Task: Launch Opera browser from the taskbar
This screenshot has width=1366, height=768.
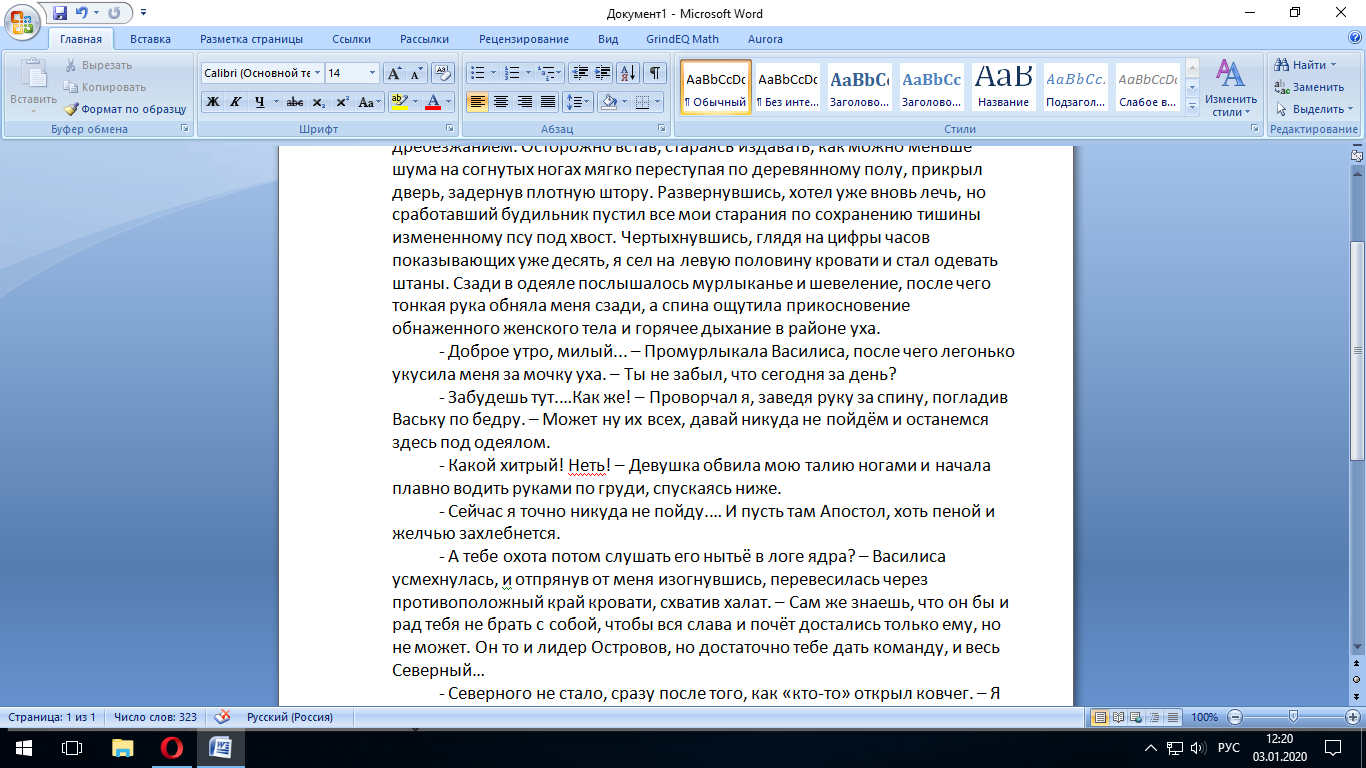Action: tap(171, 748)
